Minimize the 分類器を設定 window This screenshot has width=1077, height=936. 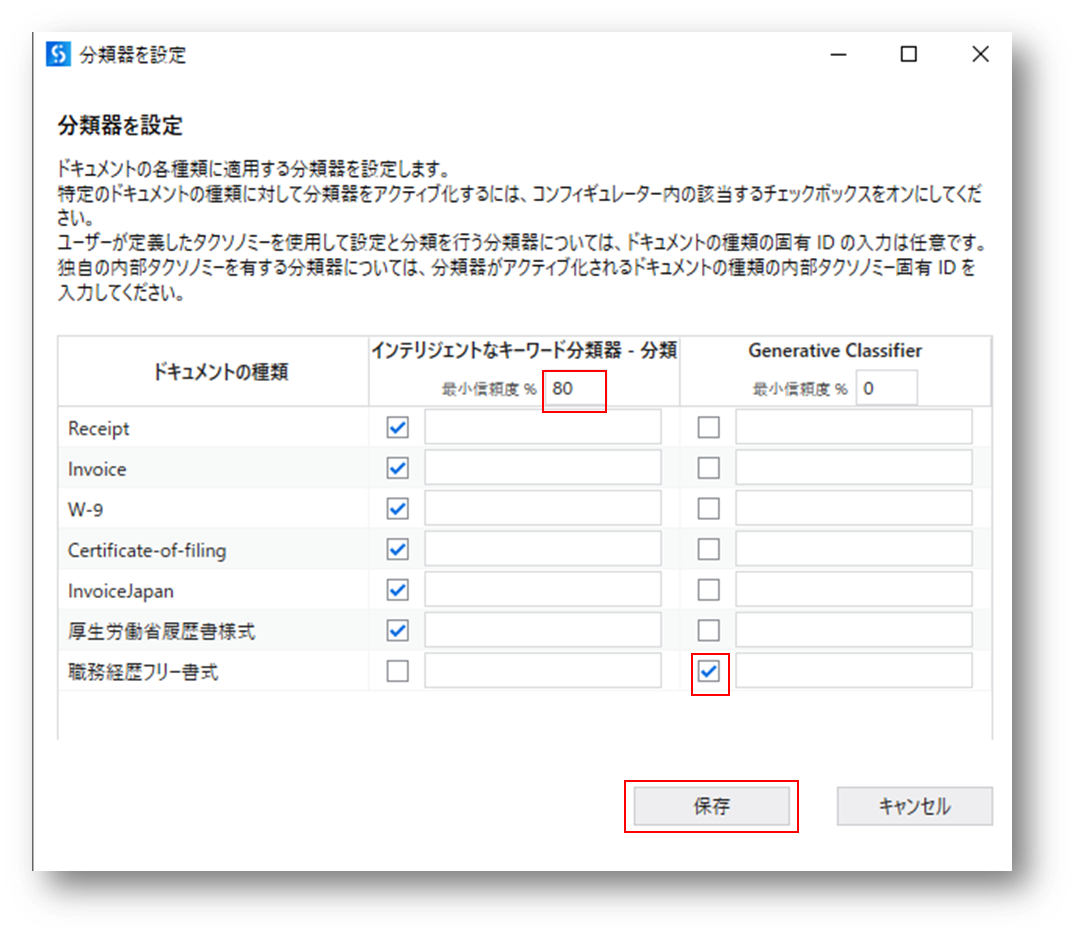coord(838,54)
